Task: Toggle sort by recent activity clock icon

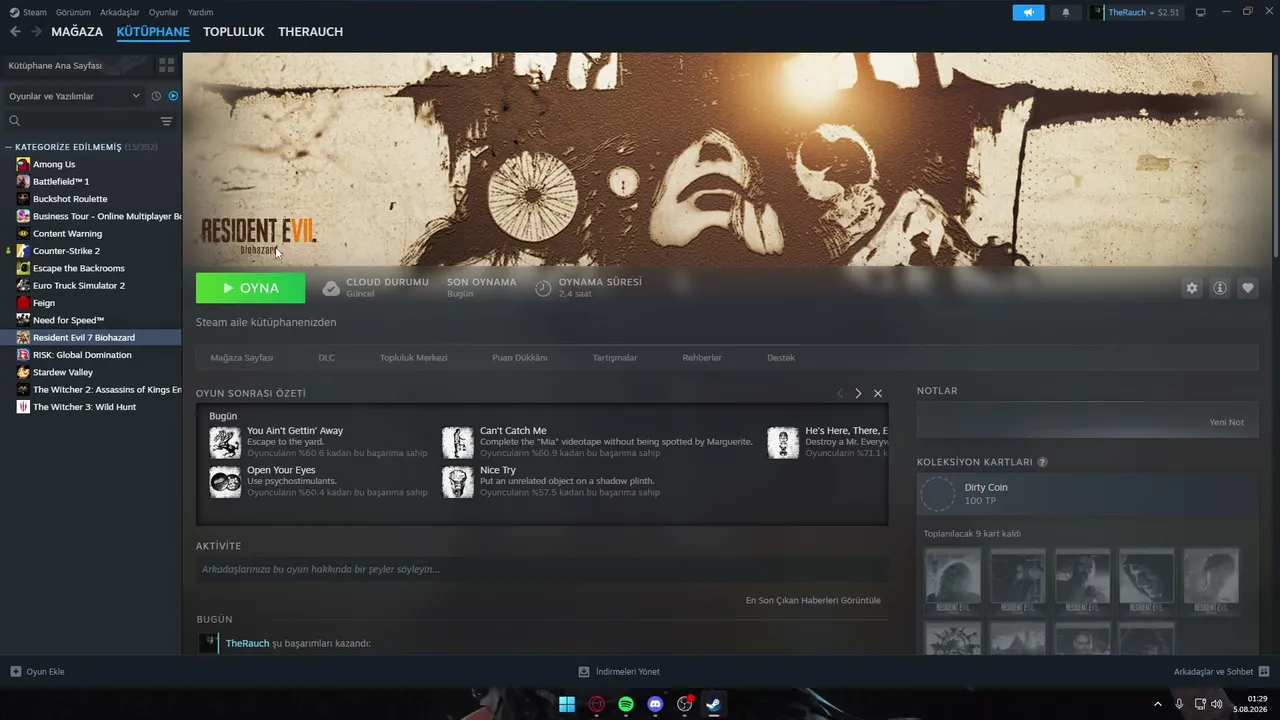Action: (x=156, y=96)
